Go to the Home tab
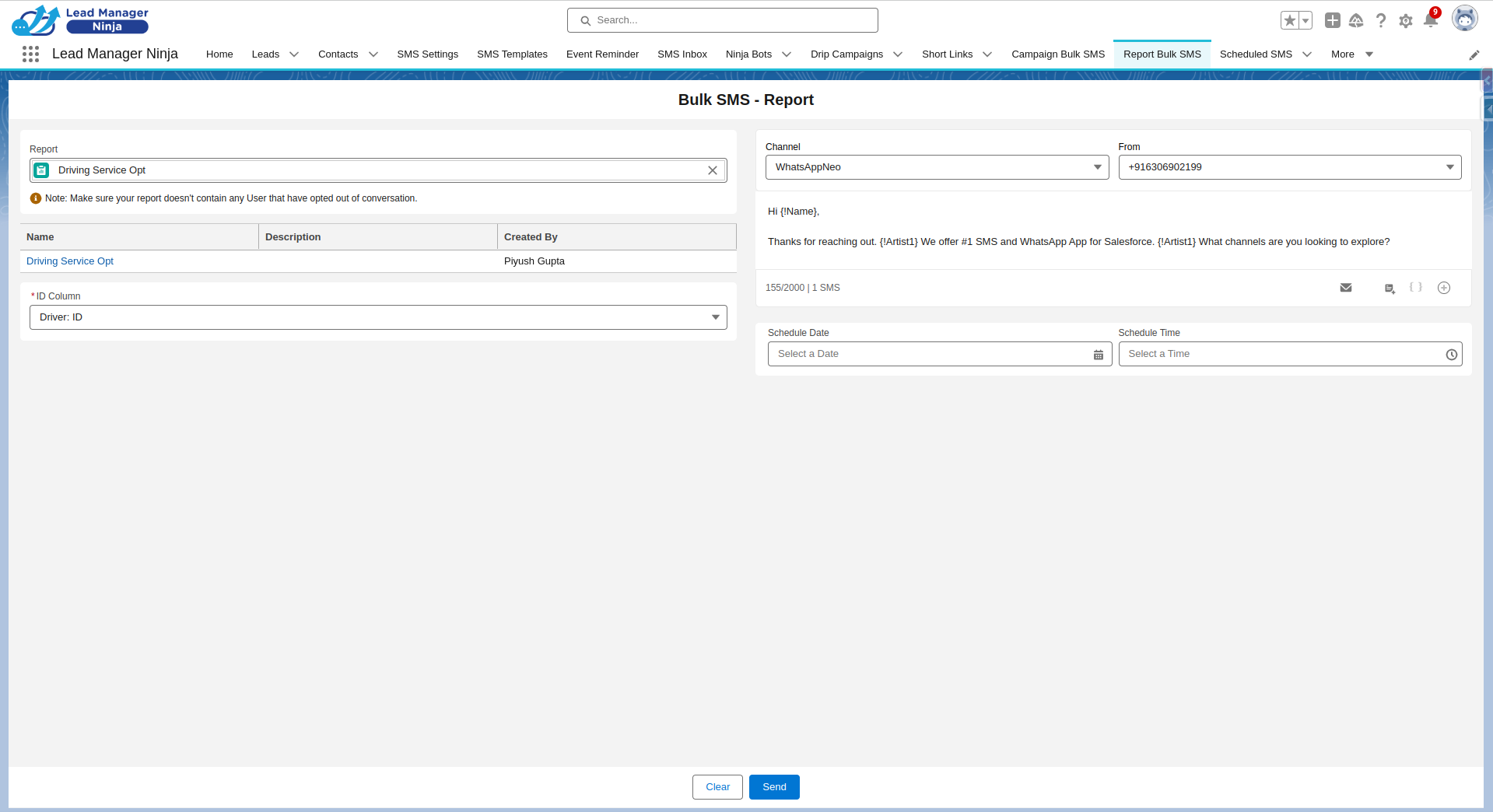This screenshot has width=1493, height=812. (219, 54)
